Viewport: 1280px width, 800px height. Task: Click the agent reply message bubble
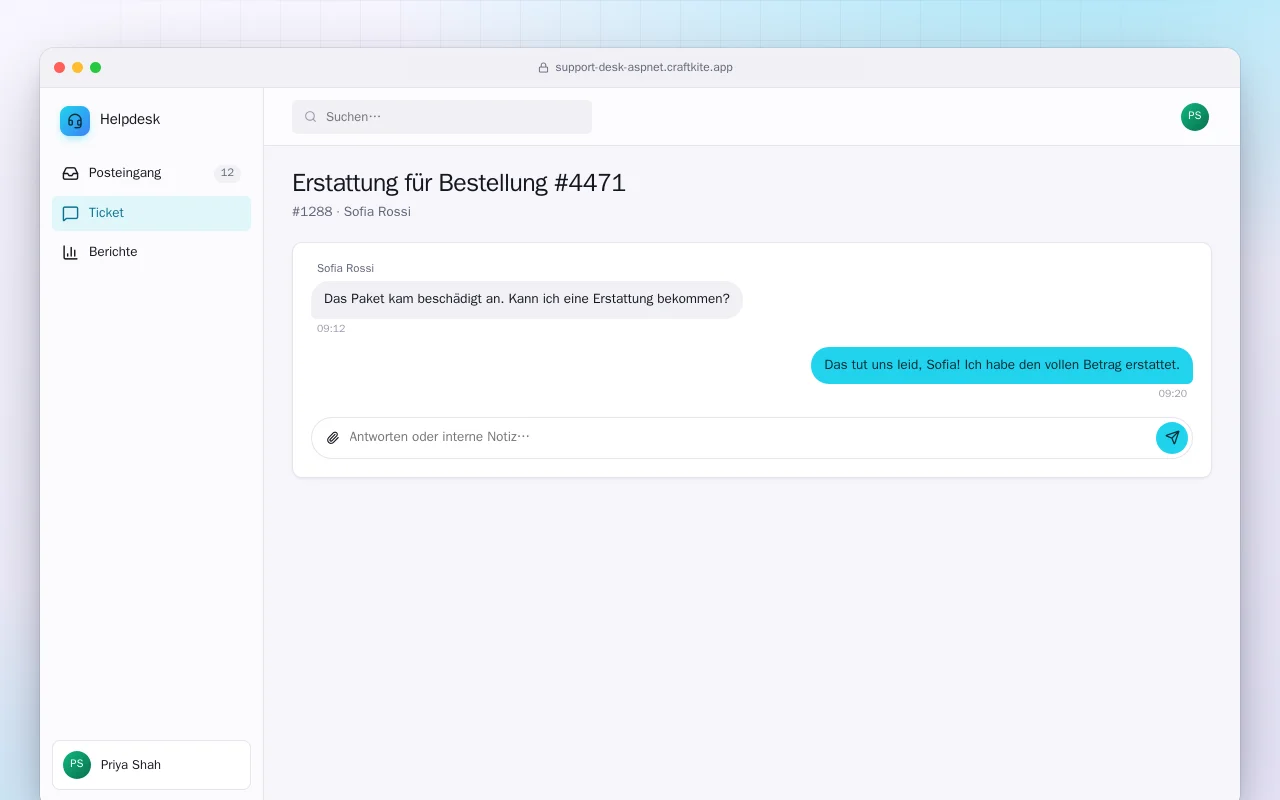(1002, 365)
